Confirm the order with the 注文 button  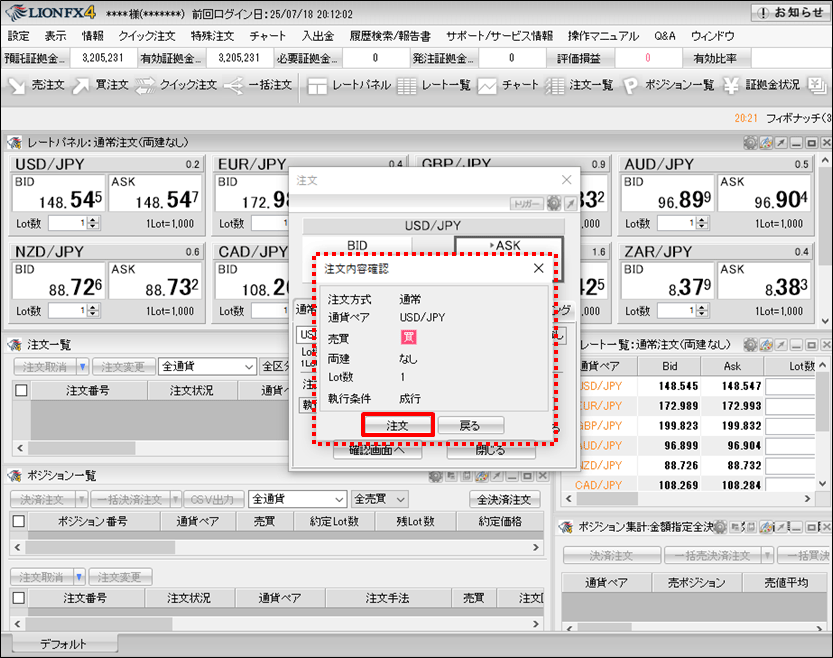point(397,425)
